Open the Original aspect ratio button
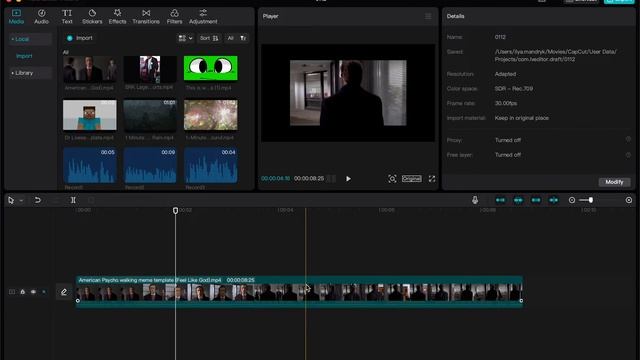The image size is (640, 360). point(411,179)
